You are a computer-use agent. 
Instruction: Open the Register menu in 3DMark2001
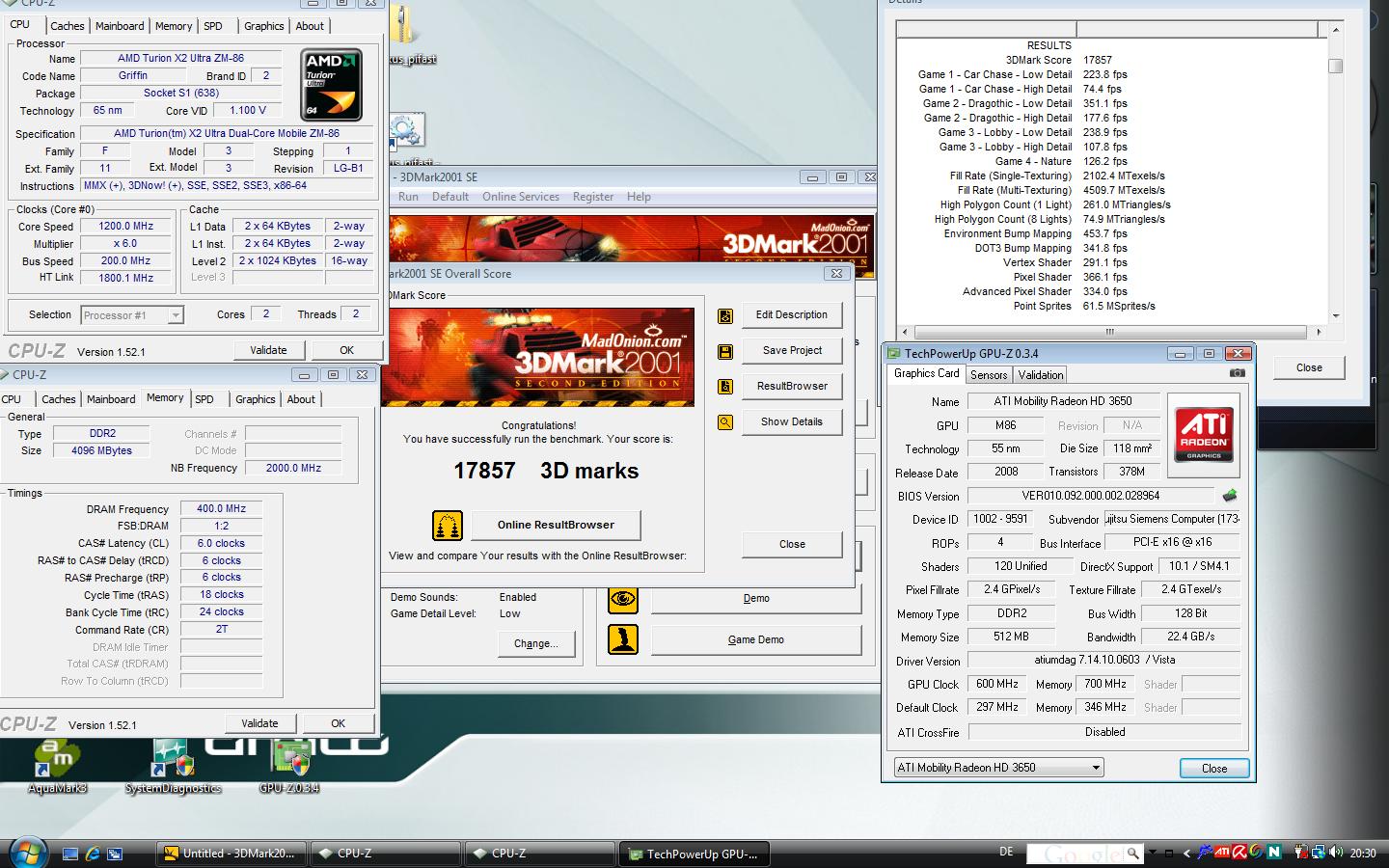tap(593, 197)
